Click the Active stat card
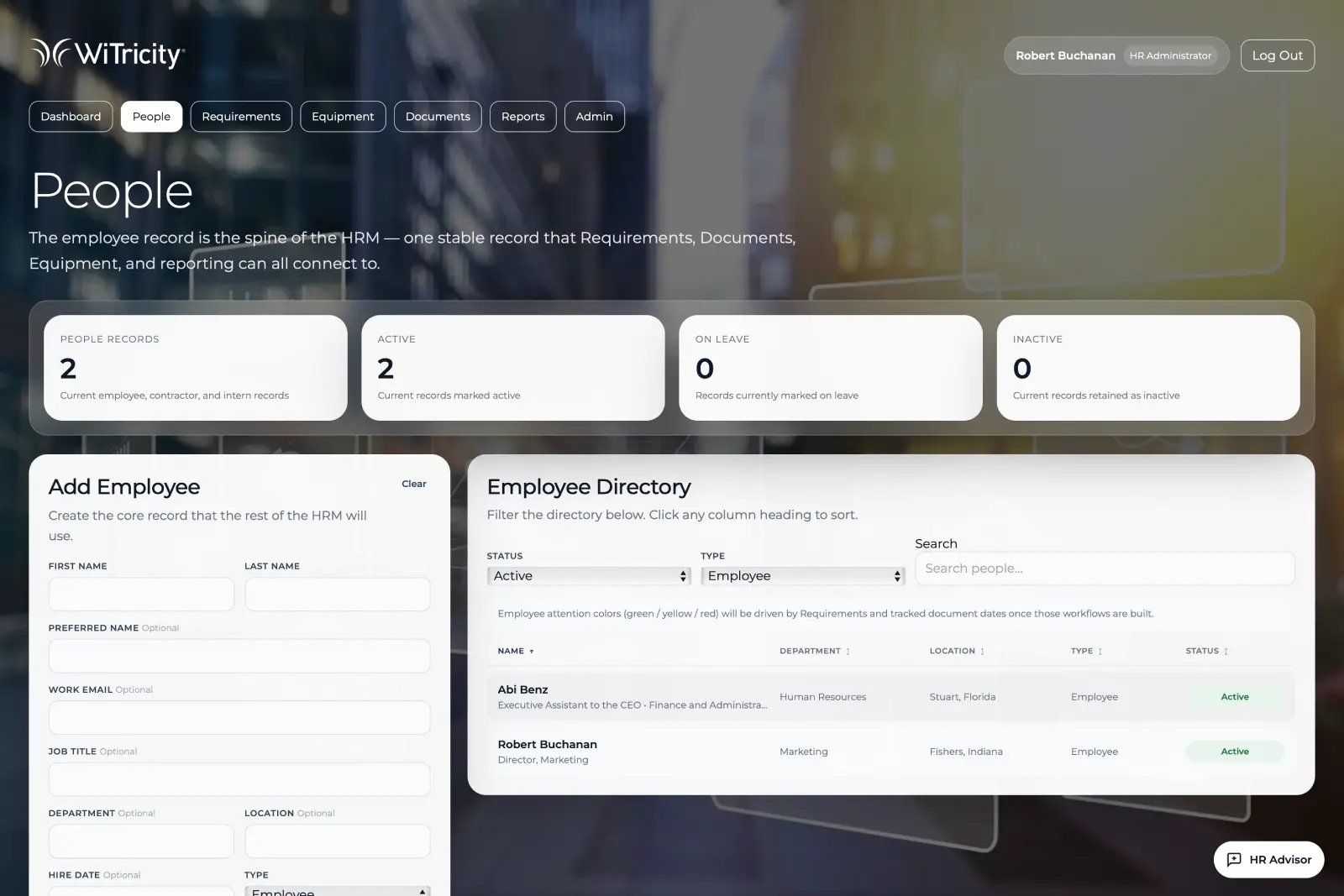1344x896 pixels. coord(513,368)
